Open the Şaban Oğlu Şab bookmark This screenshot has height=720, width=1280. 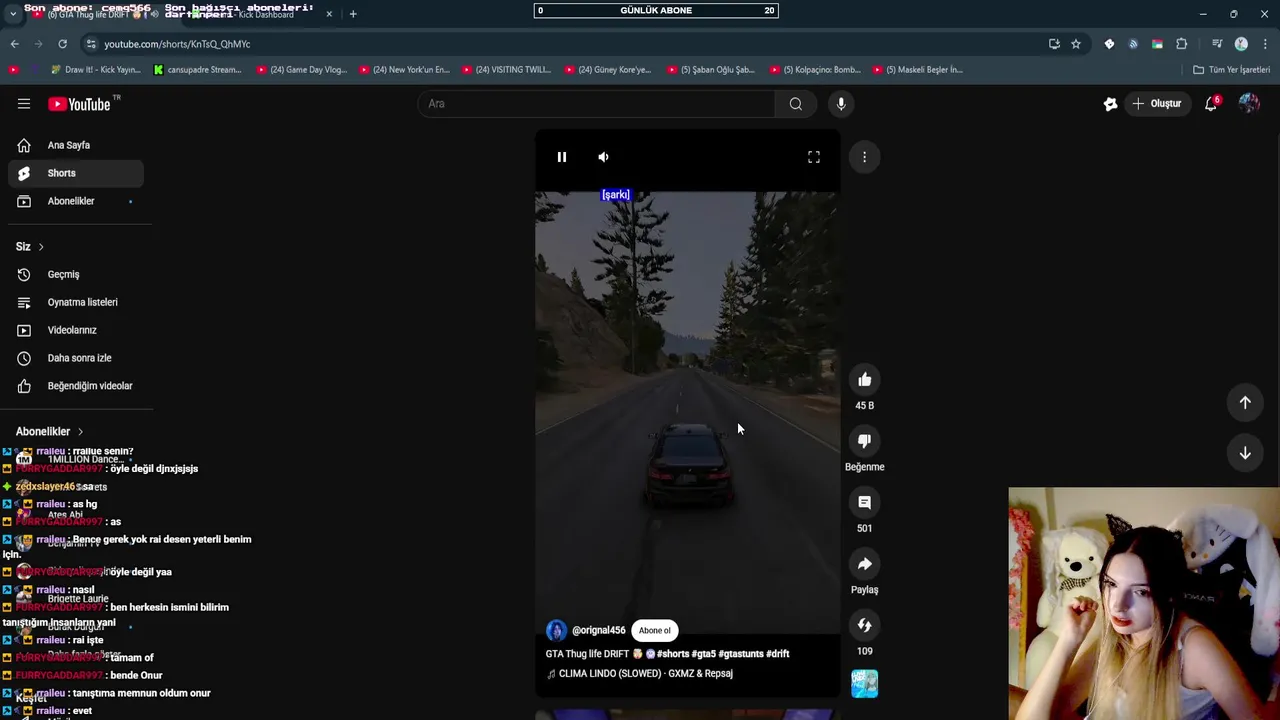click(711, 70)
